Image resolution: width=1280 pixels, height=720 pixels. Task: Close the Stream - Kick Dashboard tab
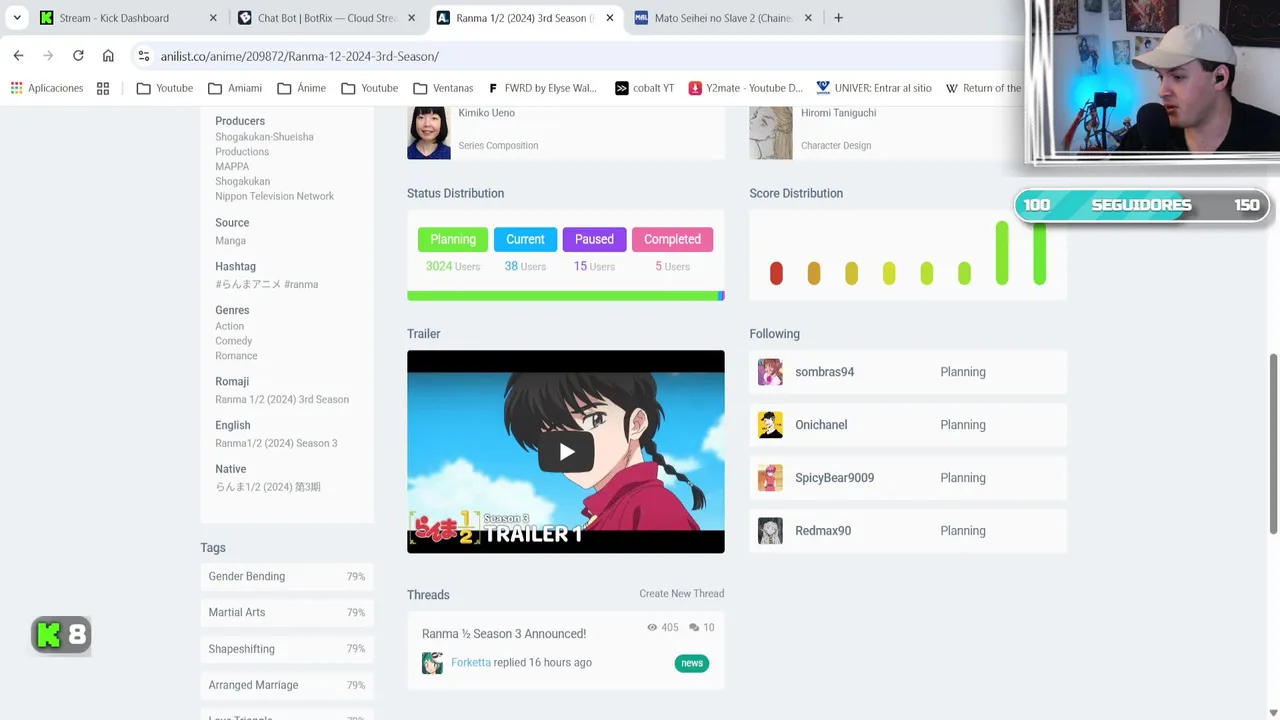coord(213,18)
